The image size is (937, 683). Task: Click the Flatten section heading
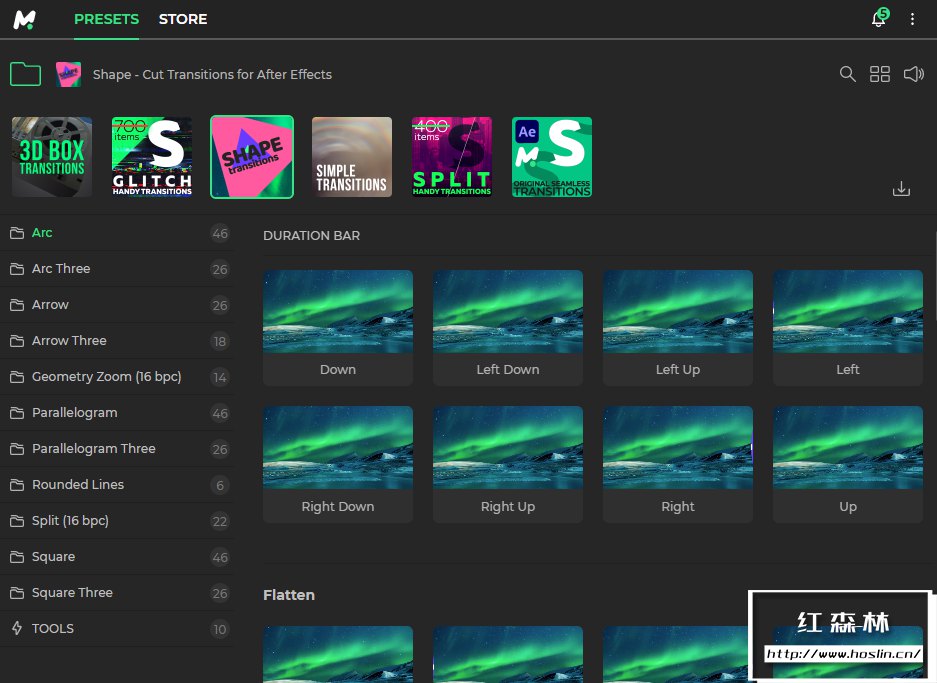tap(289, 595)
